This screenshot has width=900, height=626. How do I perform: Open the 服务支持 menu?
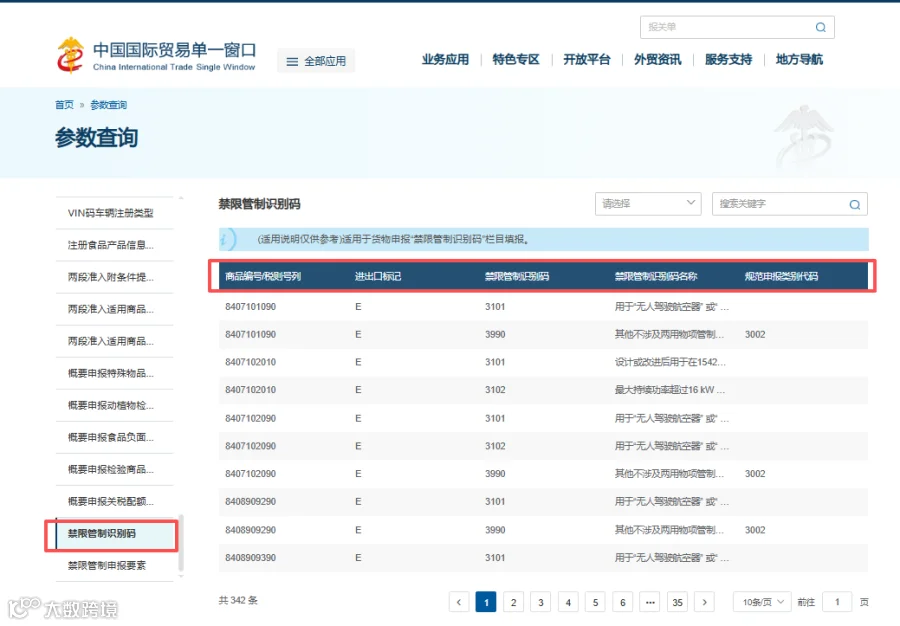(728, 60)
